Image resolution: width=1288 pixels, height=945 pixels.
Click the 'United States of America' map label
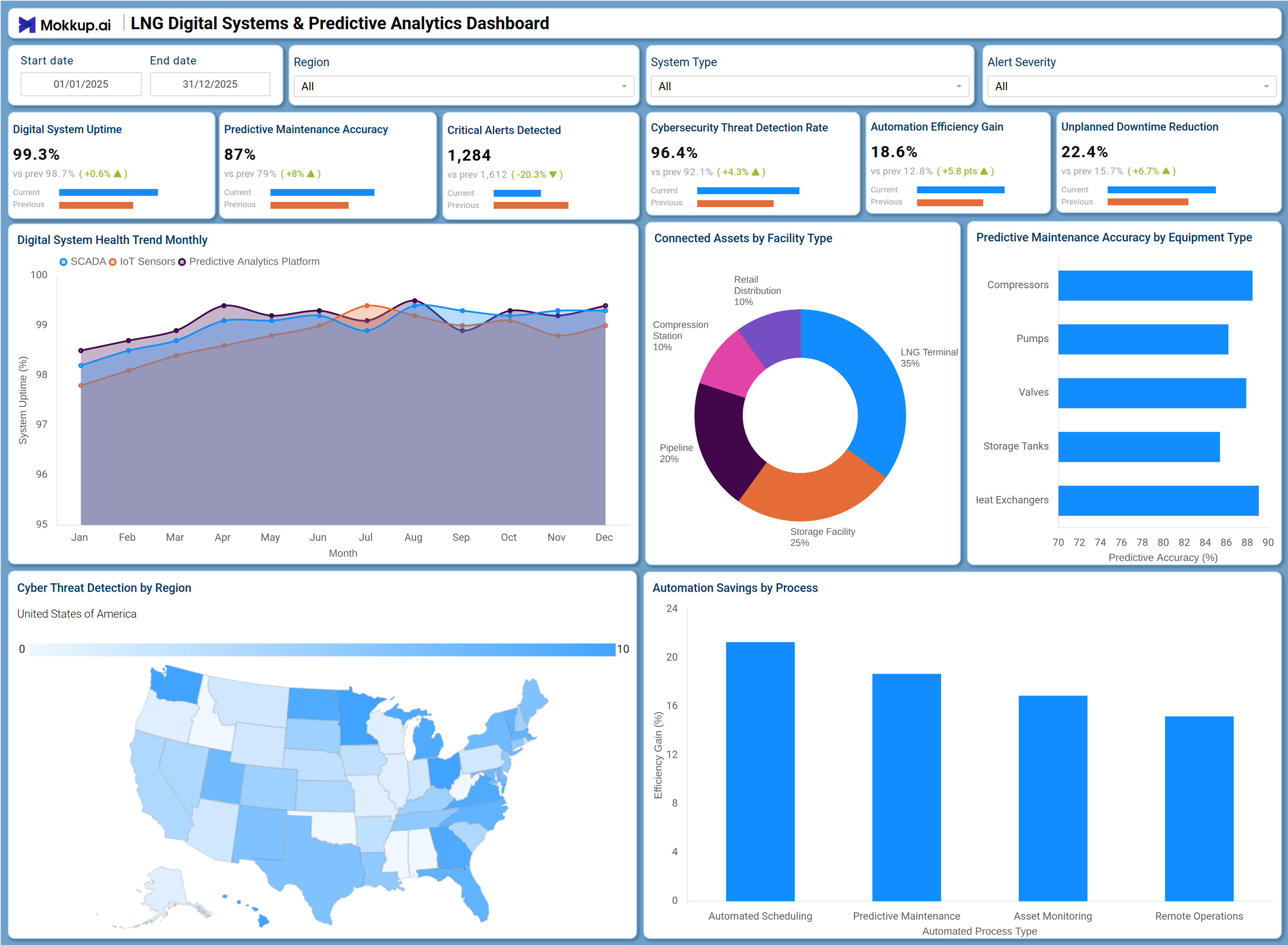click(x=76, y=614)
